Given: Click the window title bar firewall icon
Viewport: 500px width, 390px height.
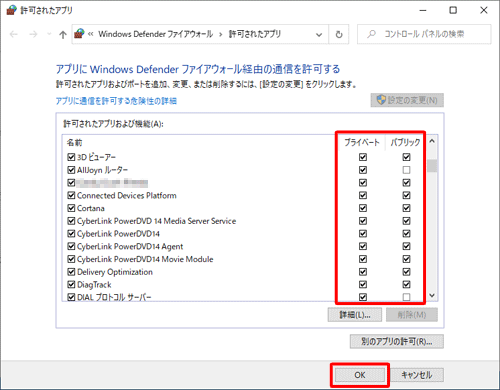Looking at the screenshot, I should (11, 10).
